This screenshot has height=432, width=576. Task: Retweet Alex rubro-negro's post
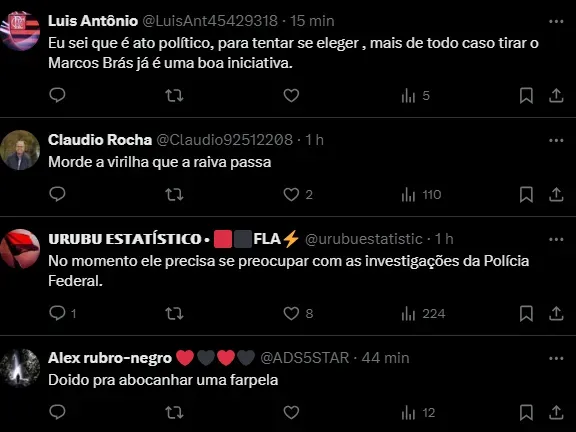[x=174, y=412]
